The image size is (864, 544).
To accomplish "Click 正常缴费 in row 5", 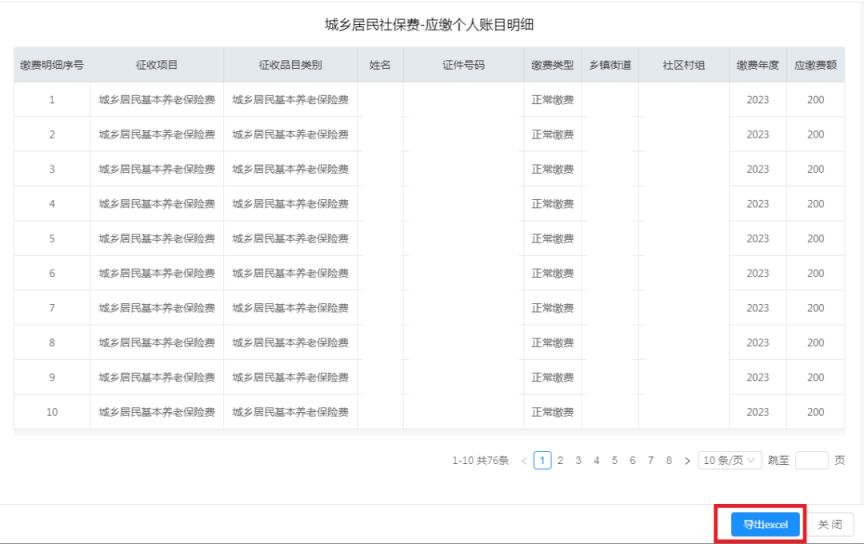I will pyautogui.click(x=552, y=239).
